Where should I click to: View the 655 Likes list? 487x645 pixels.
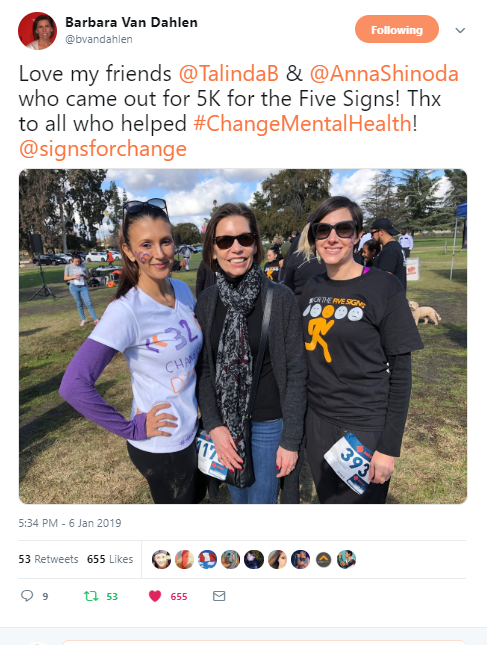tap(110, 559)
